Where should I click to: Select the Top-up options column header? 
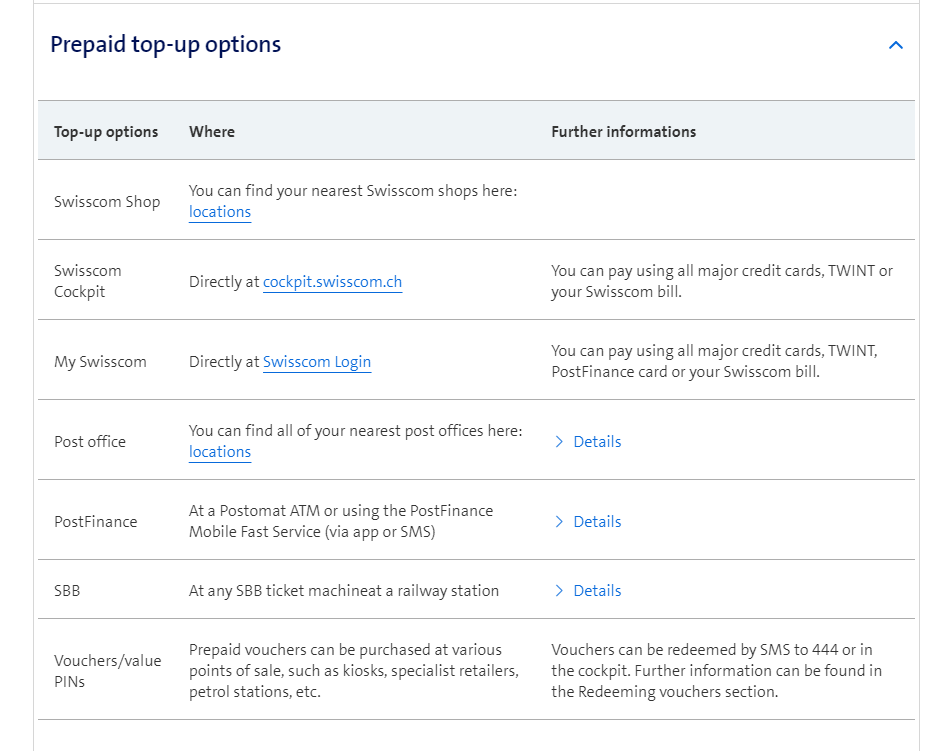point(106,132)
